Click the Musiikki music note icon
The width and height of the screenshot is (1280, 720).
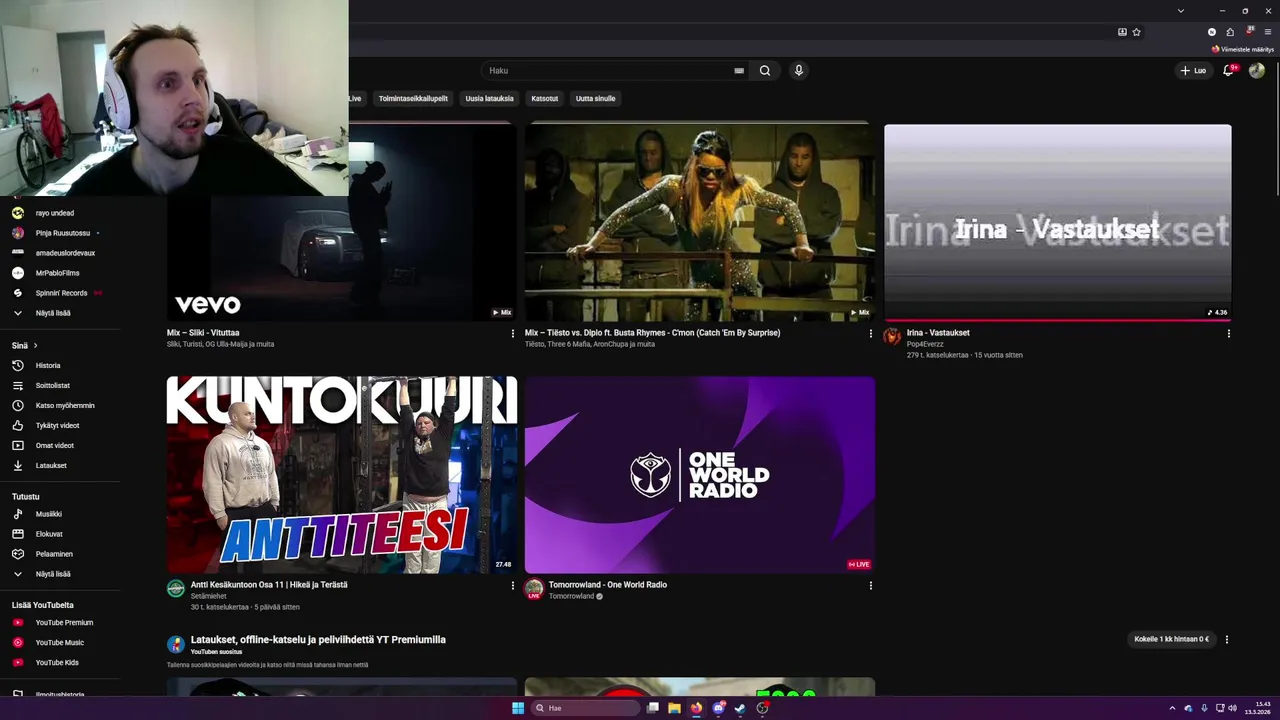point(18,514)
